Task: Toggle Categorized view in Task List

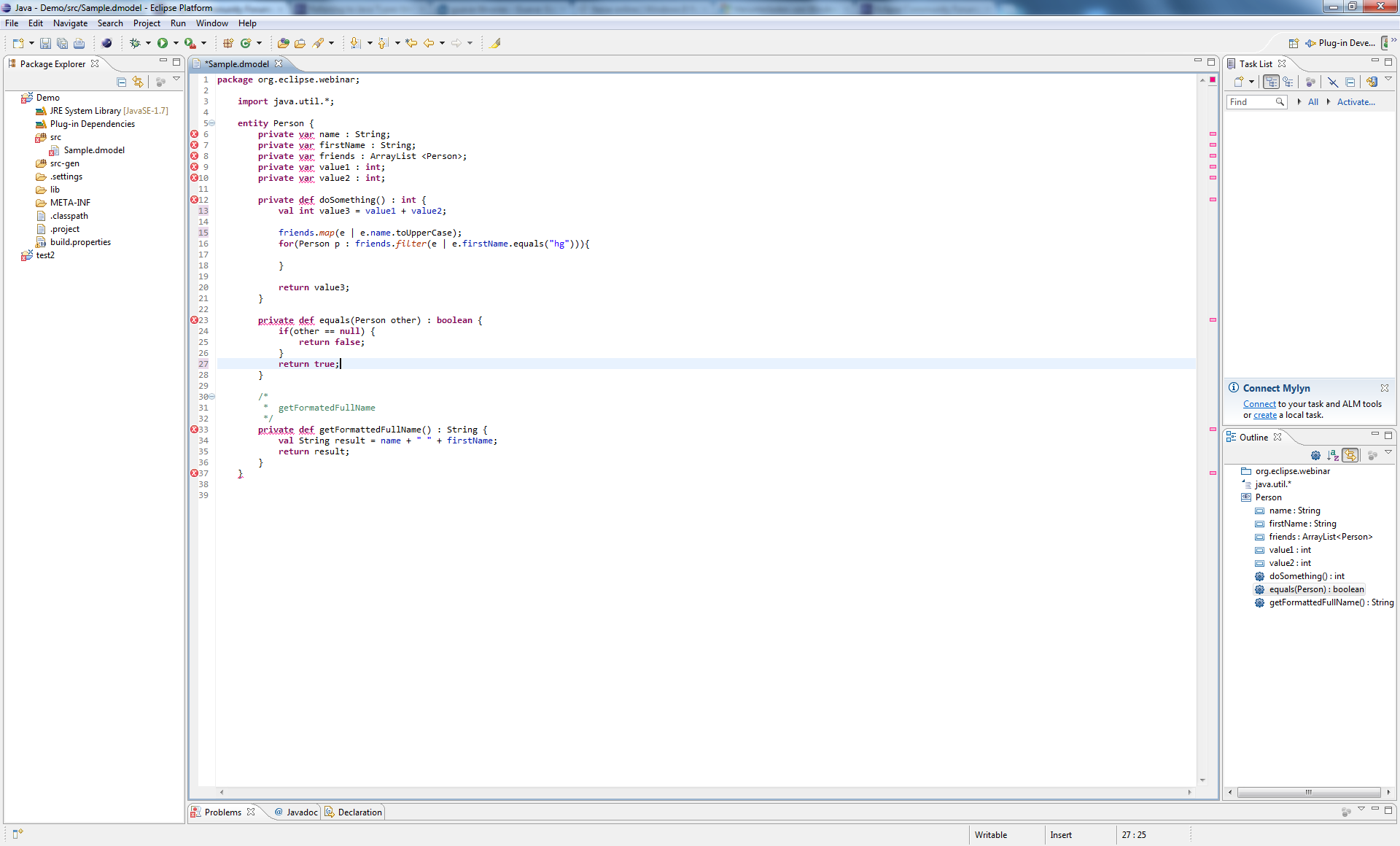Action: pyautogui.click(x=1271, y=82)
